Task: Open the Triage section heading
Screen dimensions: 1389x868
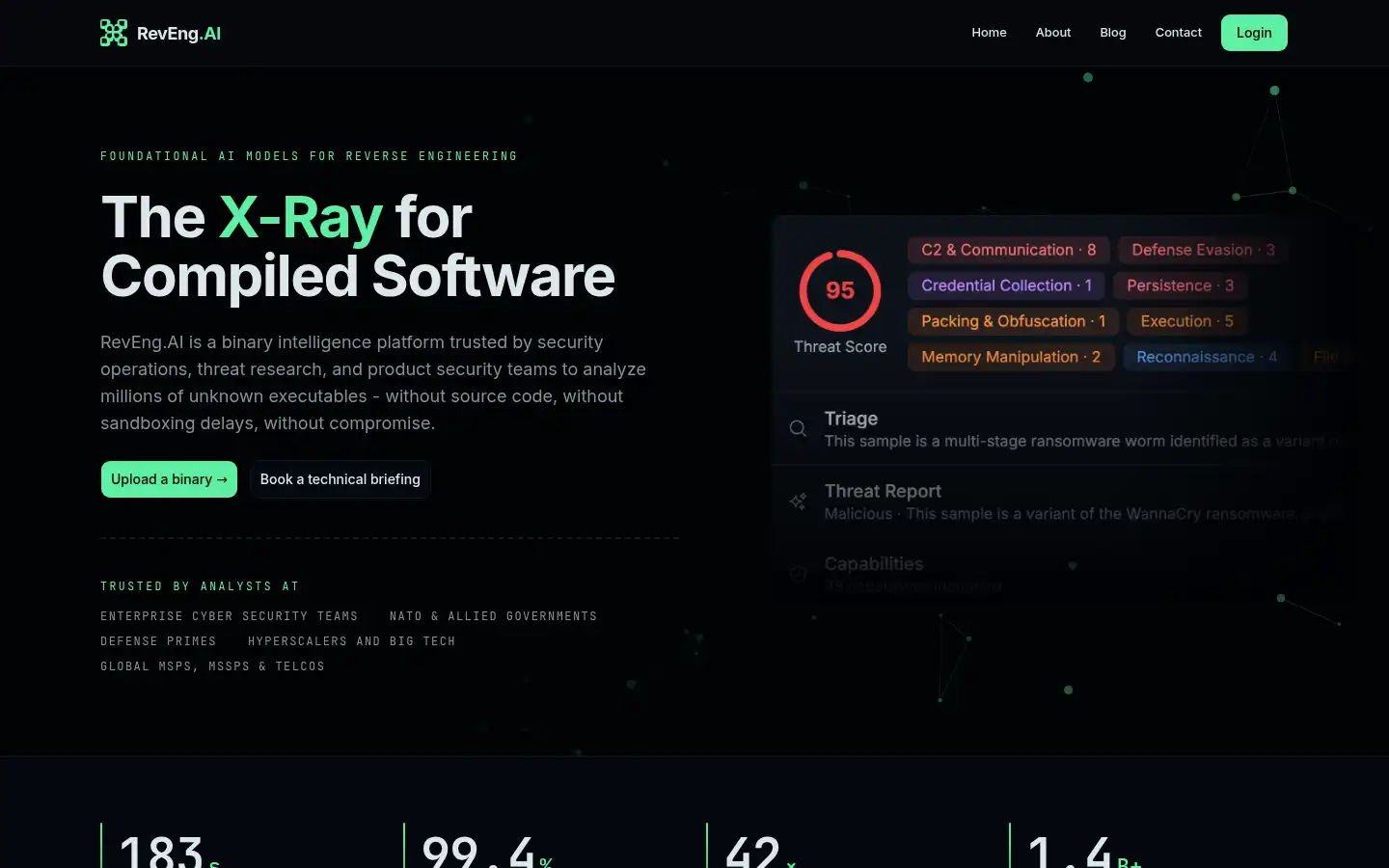Action: click(851, 419)
